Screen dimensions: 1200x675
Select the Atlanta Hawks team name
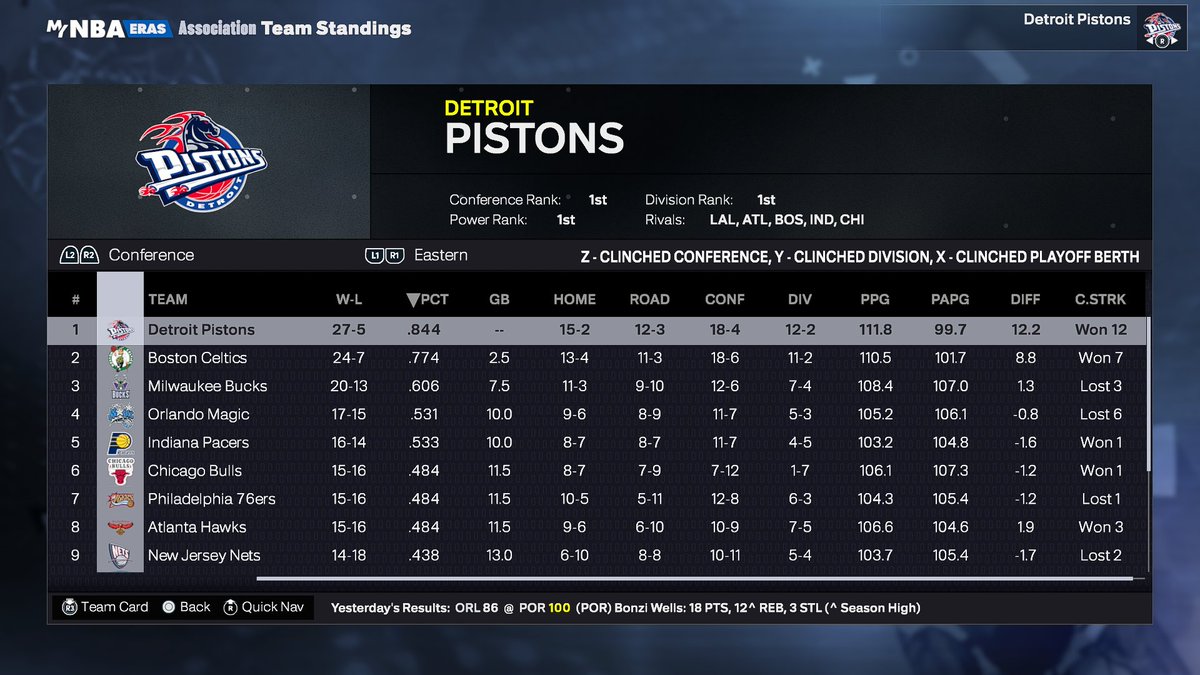(197, 527)
